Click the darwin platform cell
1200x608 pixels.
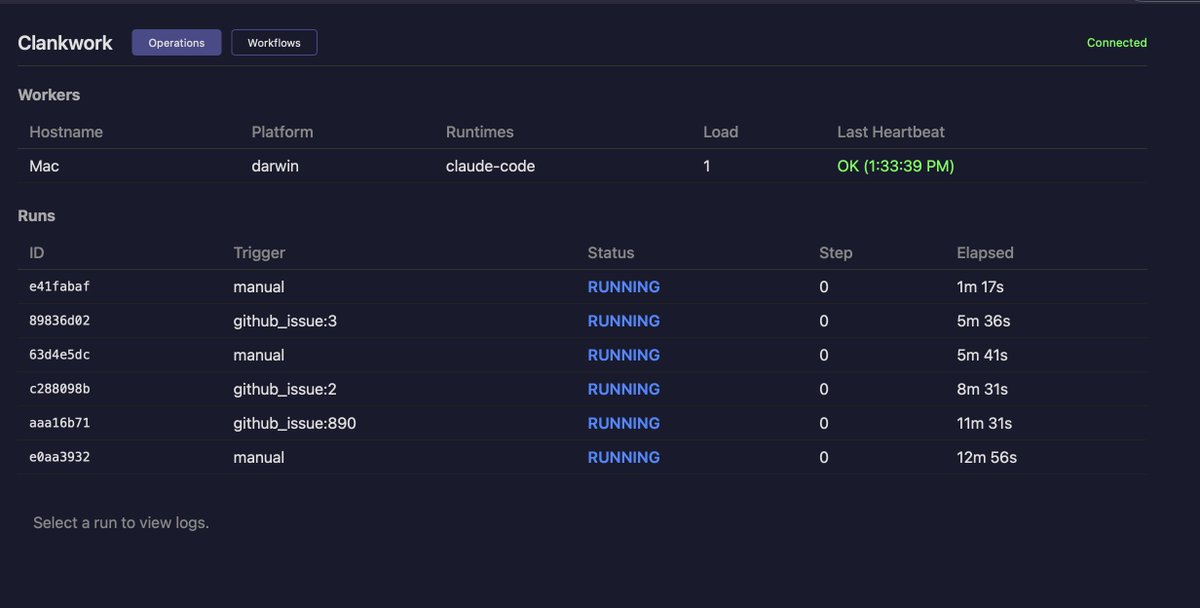pos(275,166)
